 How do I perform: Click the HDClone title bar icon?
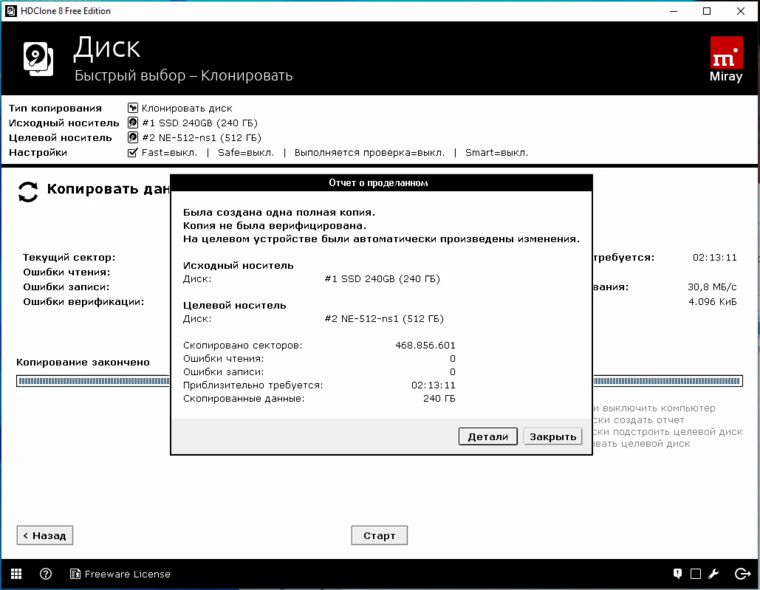(x=11, y=11)
